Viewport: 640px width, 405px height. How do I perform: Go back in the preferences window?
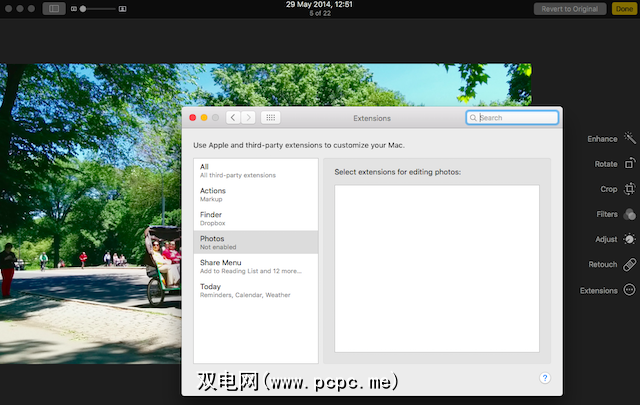coord(233,118)
